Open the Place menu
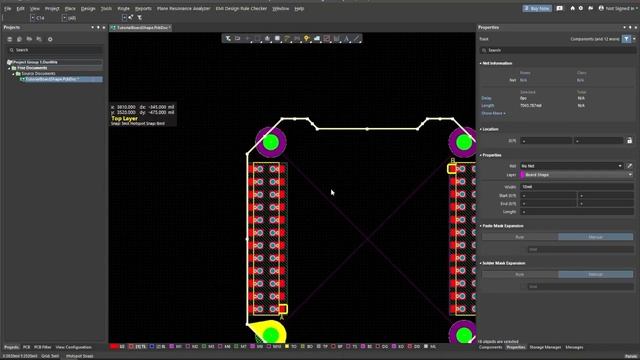Viewport: 640px width, 360px height. pyautogui.click(x=70, y=8)
